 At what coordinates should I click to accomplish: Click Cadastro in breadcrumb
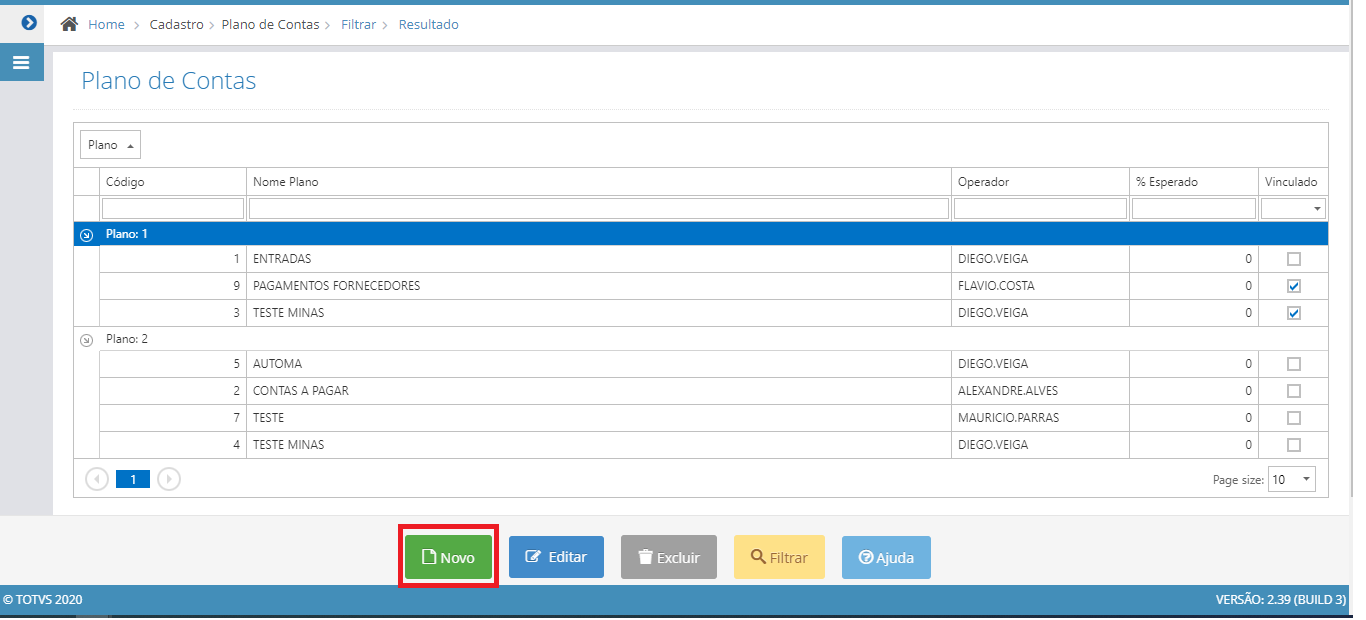(x=177, y=24)
